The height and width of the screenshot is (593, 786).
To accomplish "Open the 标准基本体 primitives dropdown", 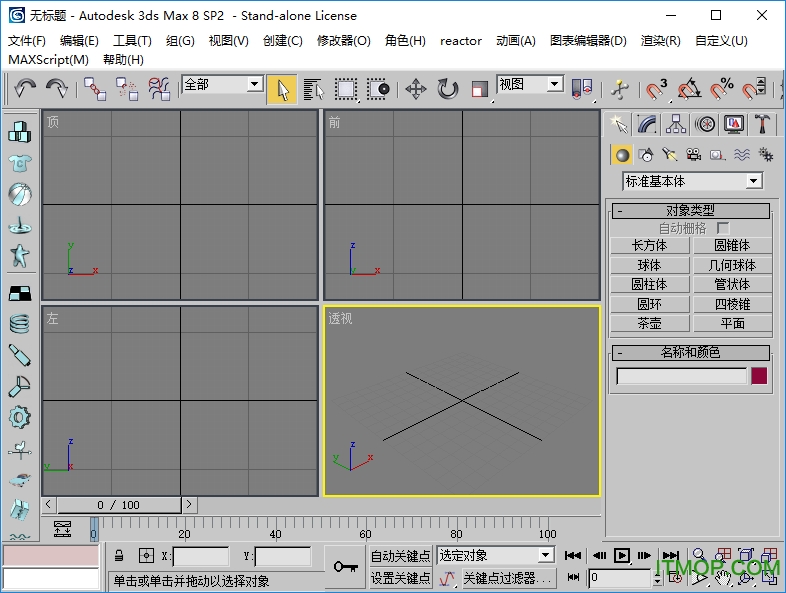I will [x=692, y=181].
